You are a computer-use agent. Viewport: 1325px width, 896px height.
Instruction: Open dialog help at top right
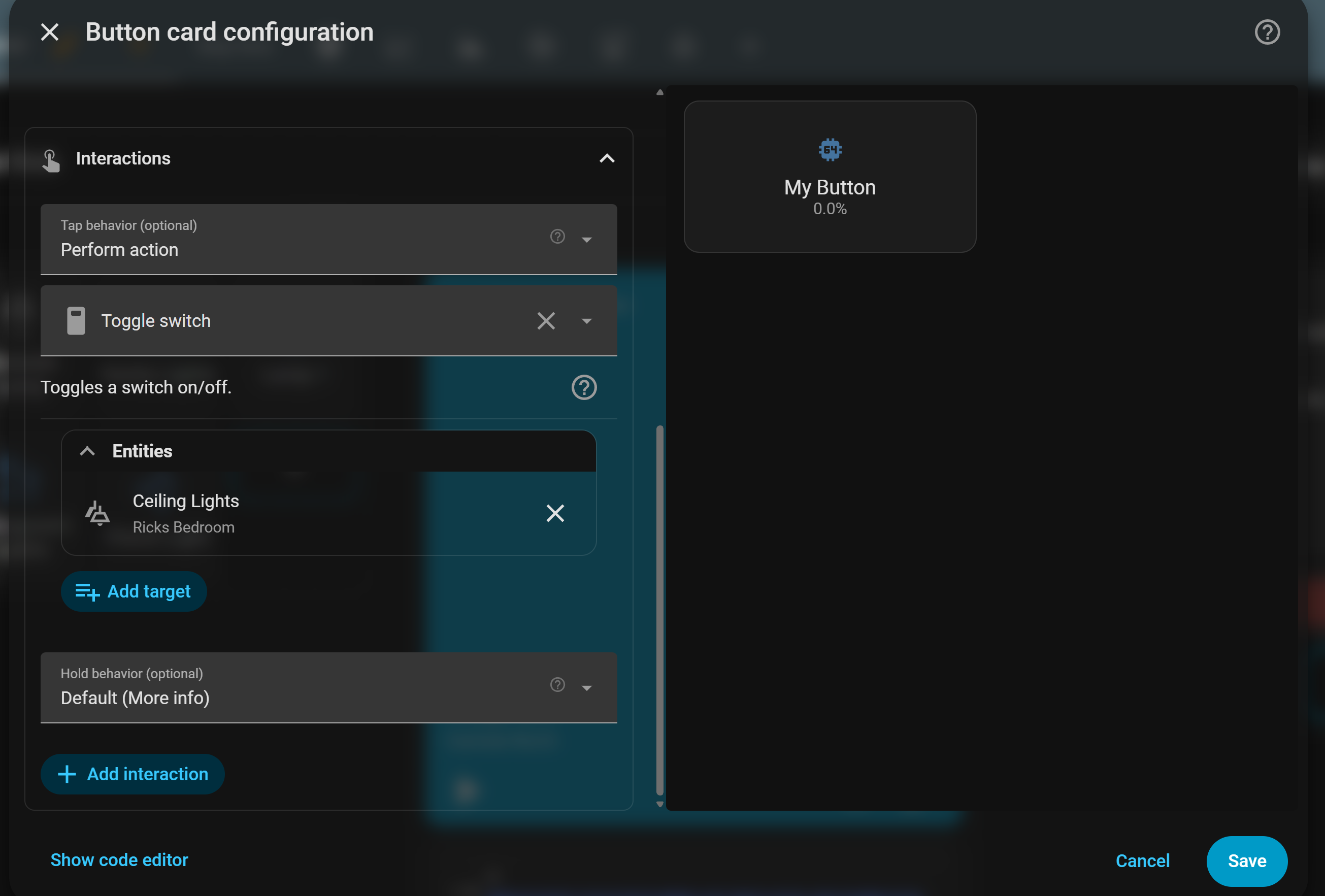(x=1267, y=32)
